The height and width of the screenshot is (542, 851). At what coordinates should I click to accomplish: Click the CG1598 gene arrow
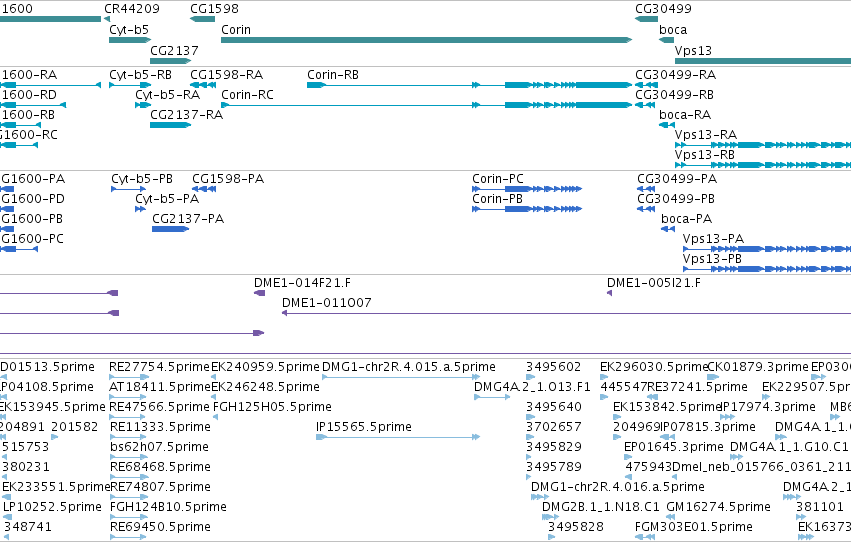202,19
